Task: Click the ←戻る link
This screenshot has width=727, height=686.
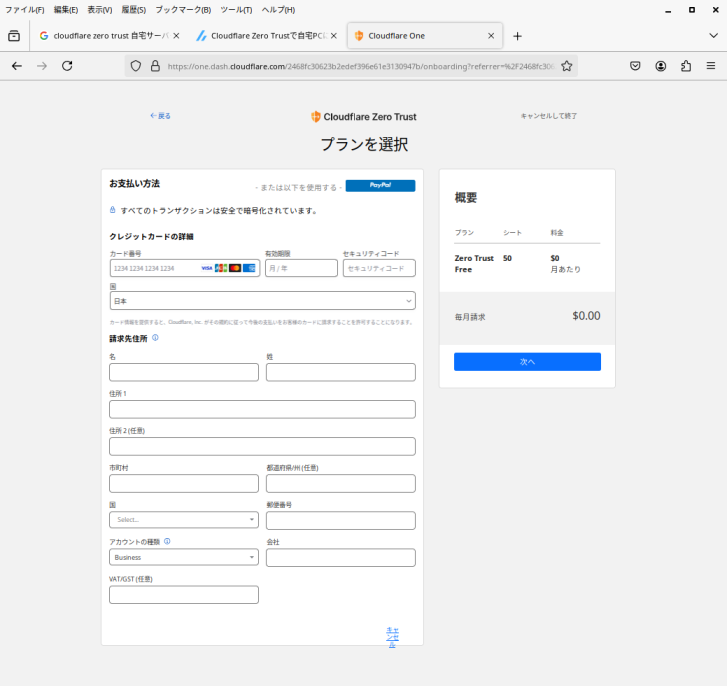Action: 160,116
